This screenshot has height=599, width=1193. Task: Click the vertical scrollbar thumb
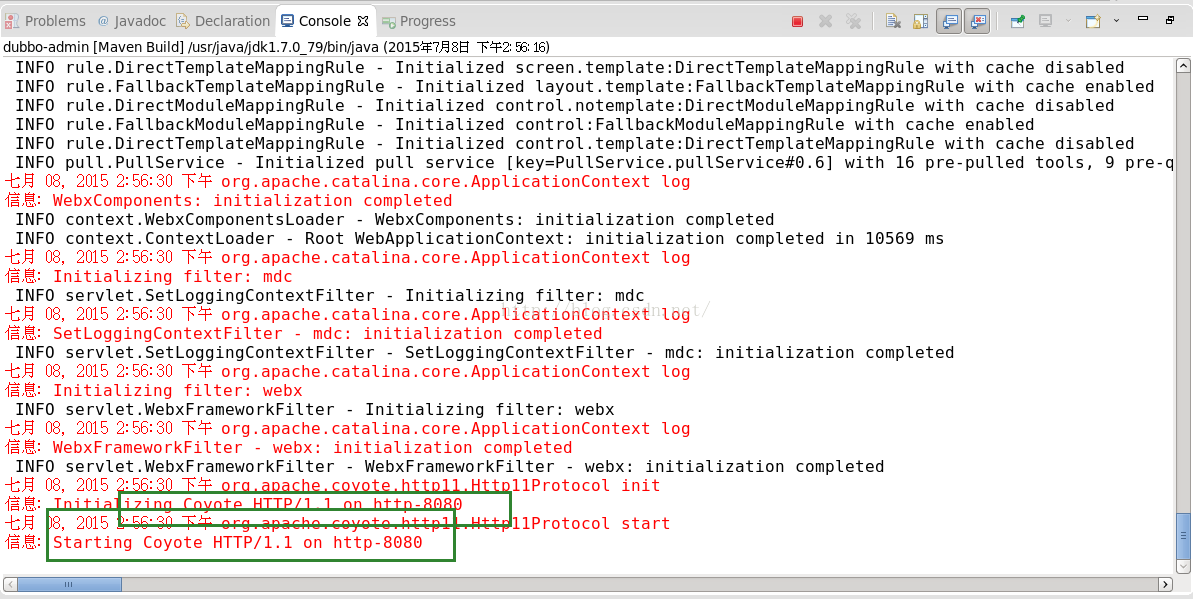click(x=1182, y=537)
